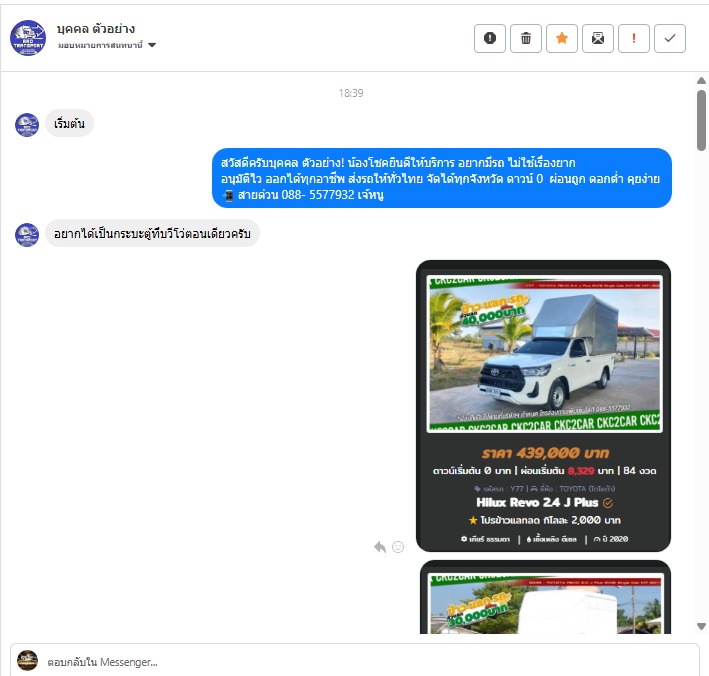Click โปรข้าวแลกลด promotion line
The image size is (709, 676).
[x=545, y=520]
